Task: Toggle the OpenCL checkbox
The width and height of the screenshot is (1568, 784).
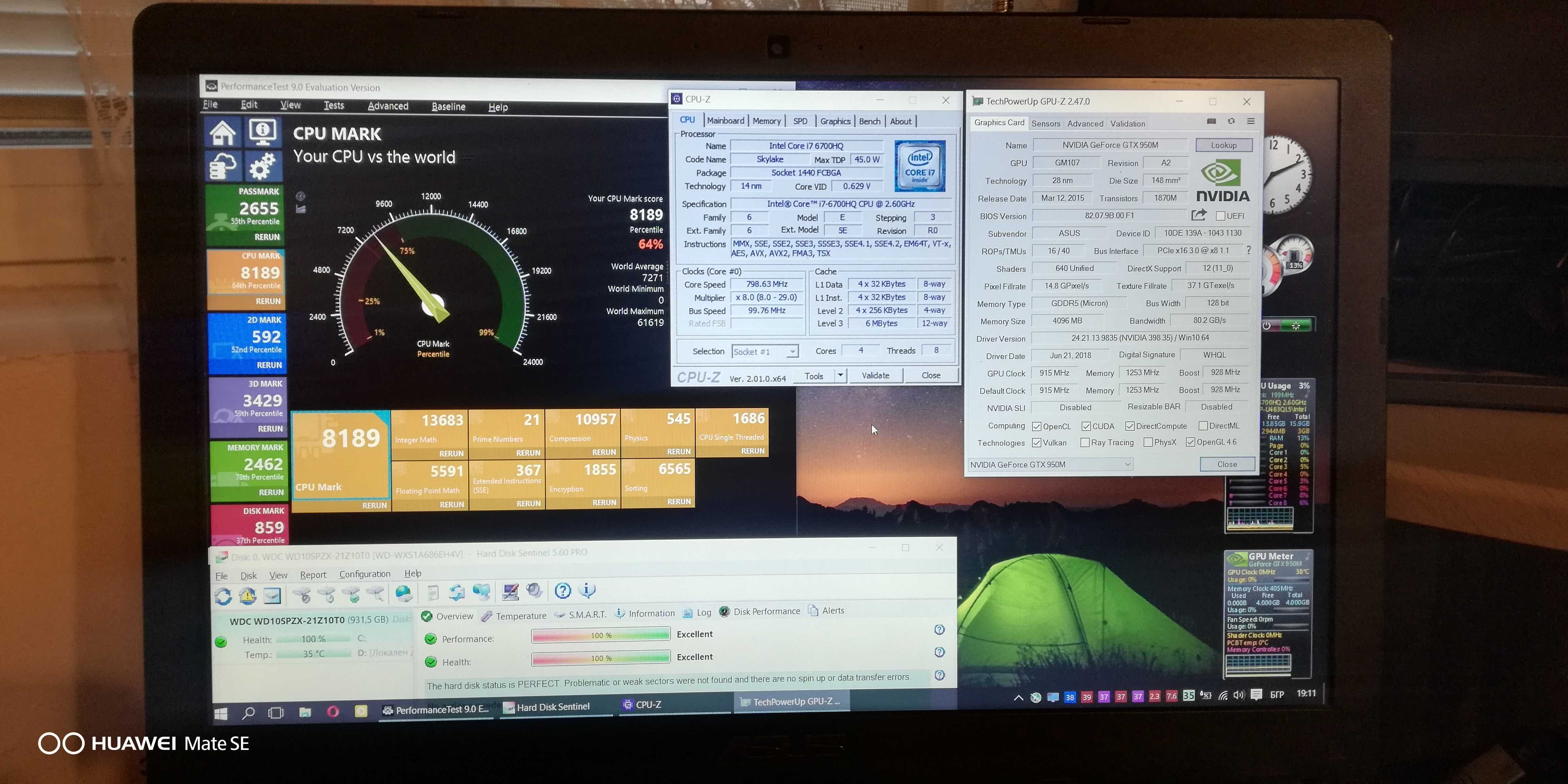Action: click(x=1036, y=426)
